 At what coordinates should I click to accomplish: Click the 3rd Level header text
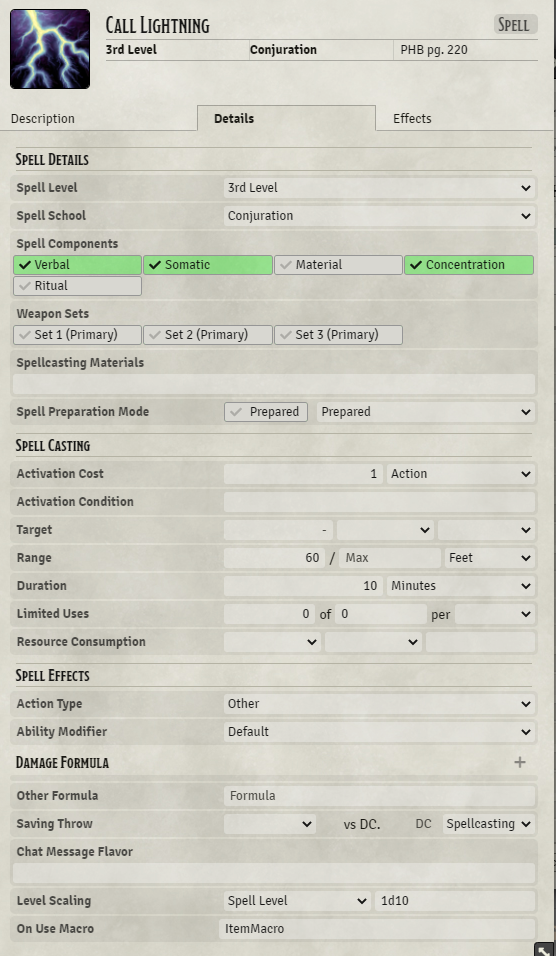(131, 50)
